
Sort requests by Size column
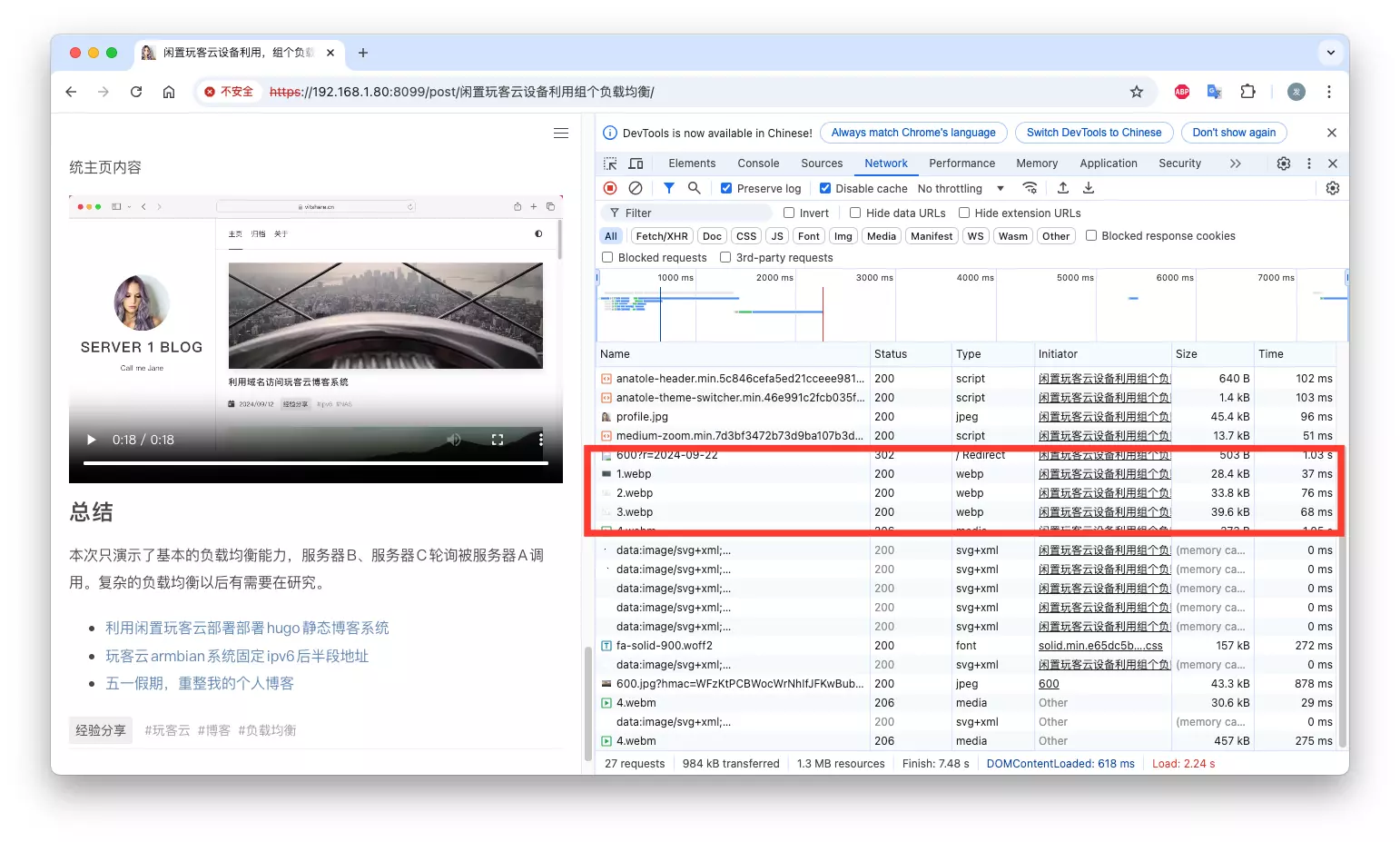(x=1211, y=354)
